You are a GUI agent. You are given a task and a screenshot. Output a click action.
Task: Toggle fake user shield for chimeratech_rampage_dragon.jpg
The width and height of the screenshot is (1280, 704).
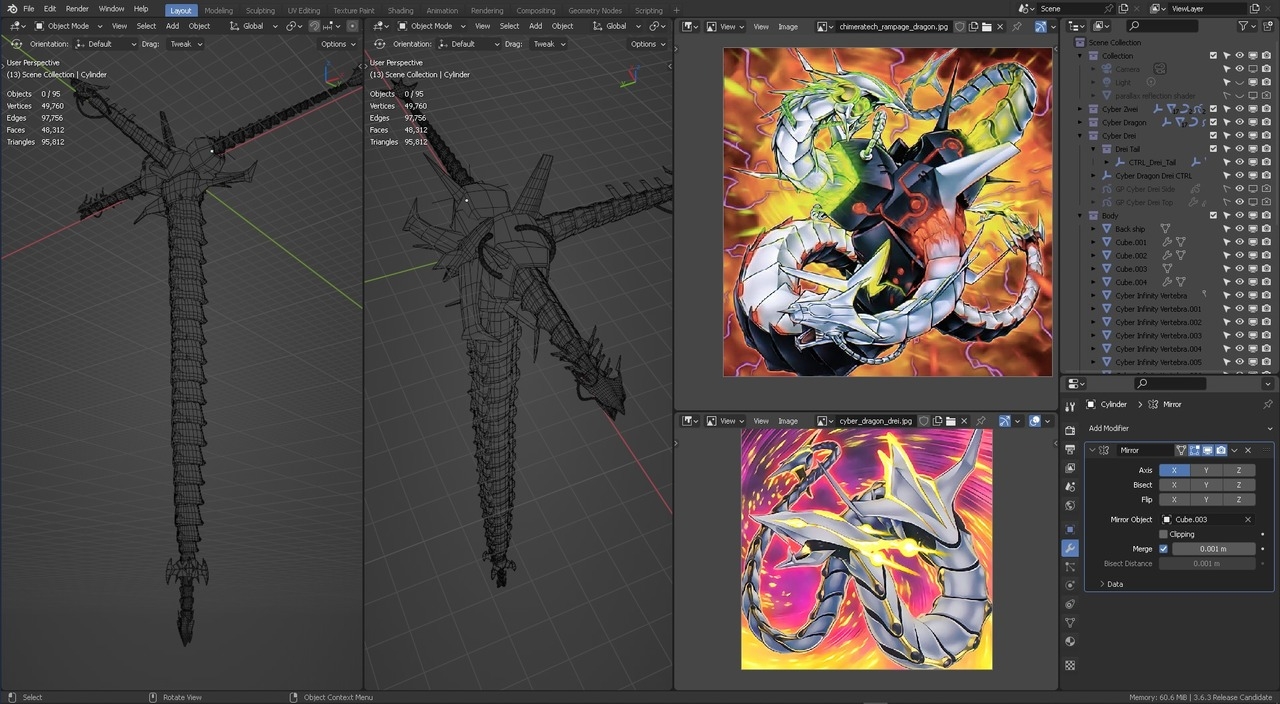(960, 27)
